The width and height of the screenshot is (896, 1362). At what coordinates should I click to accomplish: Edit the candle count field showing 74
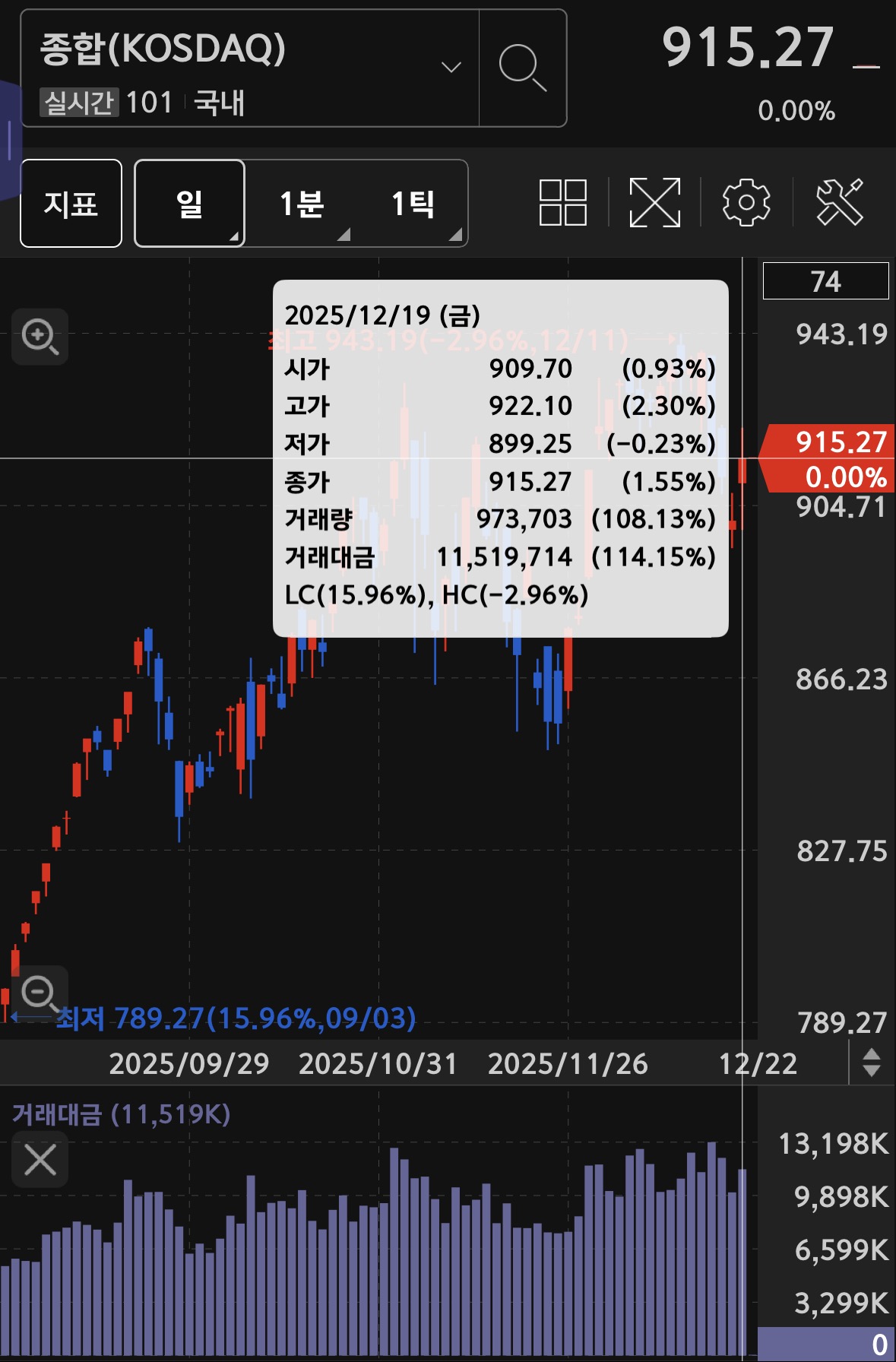[x=825, y=281]
